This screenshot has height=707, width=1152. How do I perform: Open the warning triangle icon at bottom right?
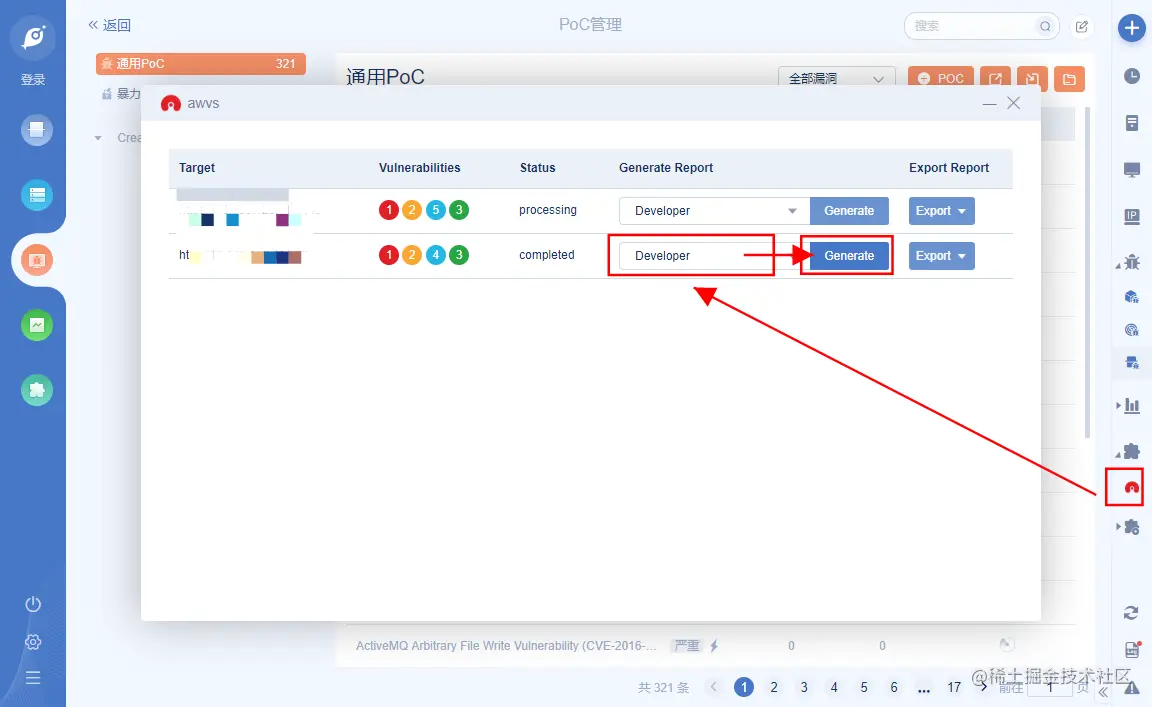(1131, 686)
